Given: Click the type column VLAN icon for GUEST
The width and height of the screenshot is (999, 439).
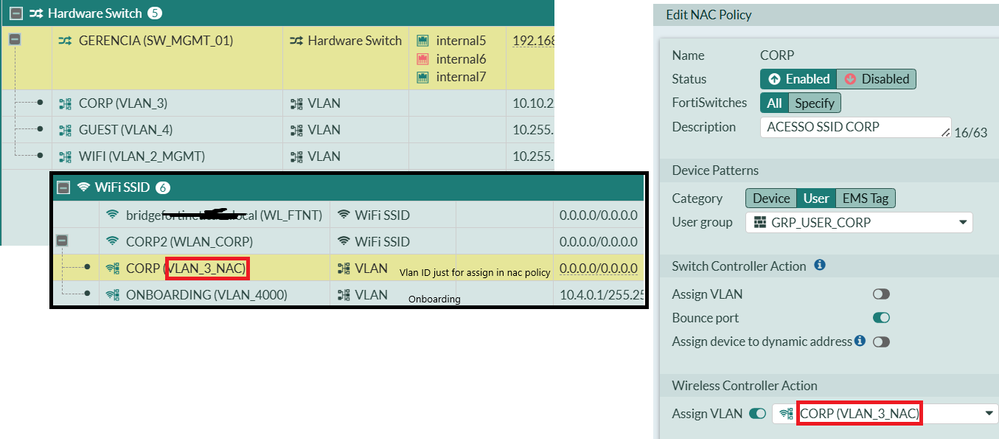Looking at the screenshot, I should tap(296, 130).
